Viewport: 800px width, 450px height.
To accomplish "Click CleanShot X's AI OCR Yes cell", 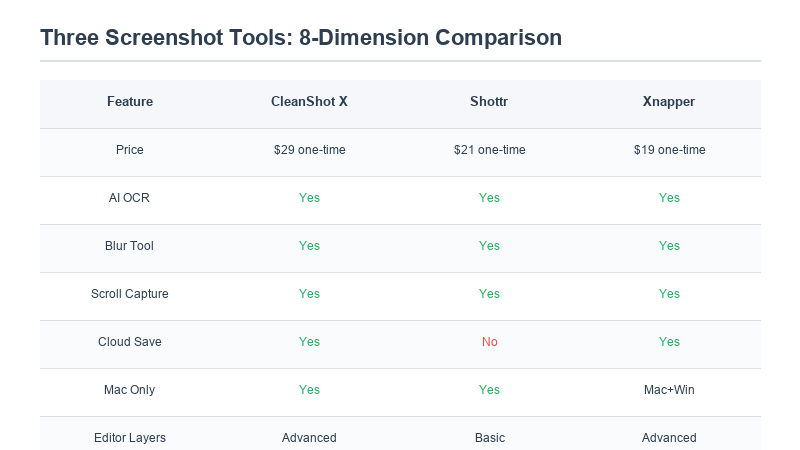I will point(309,197).
